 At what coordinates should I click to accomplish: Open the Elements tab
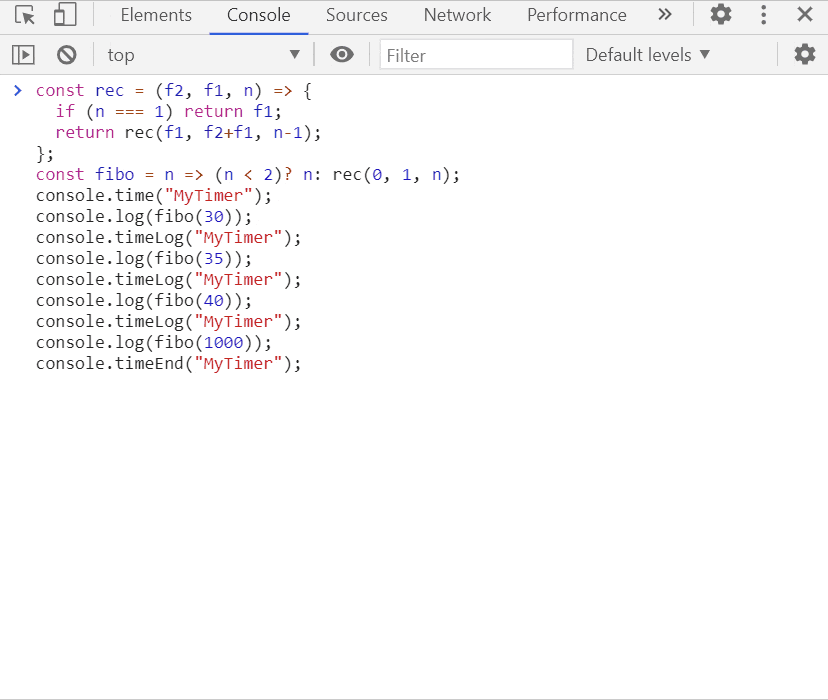coord(156,15)
